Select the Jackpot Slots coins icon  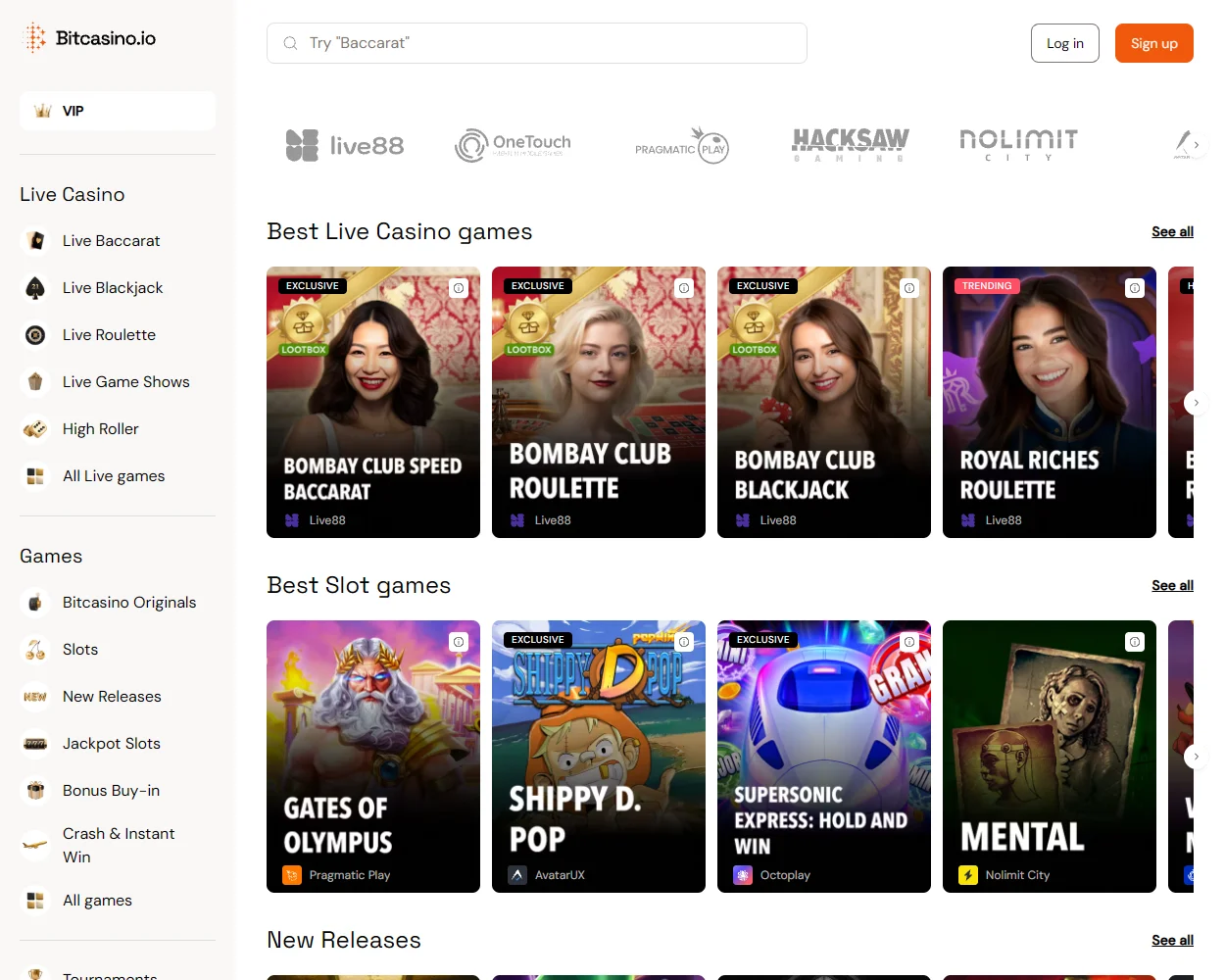[x=35, y=743]
